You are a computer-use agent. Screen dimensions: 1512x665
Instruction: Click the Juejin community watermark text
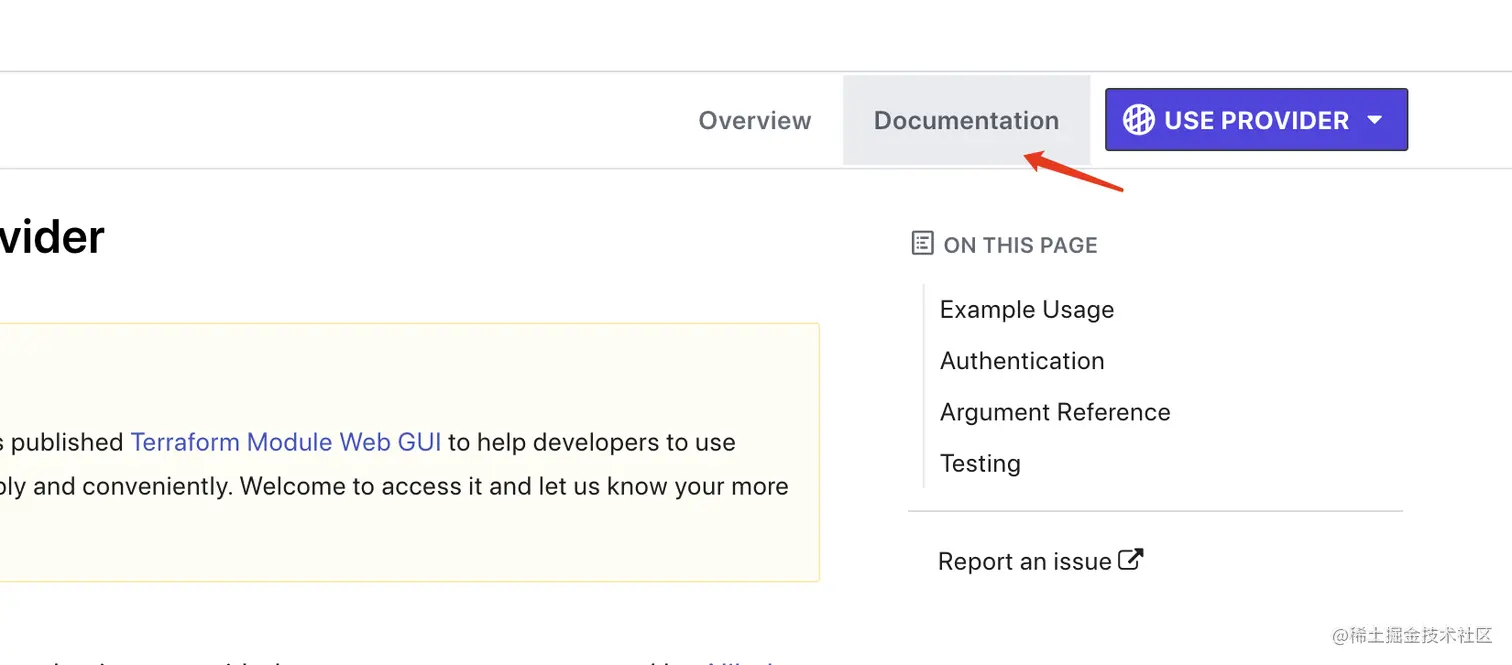1412,636
